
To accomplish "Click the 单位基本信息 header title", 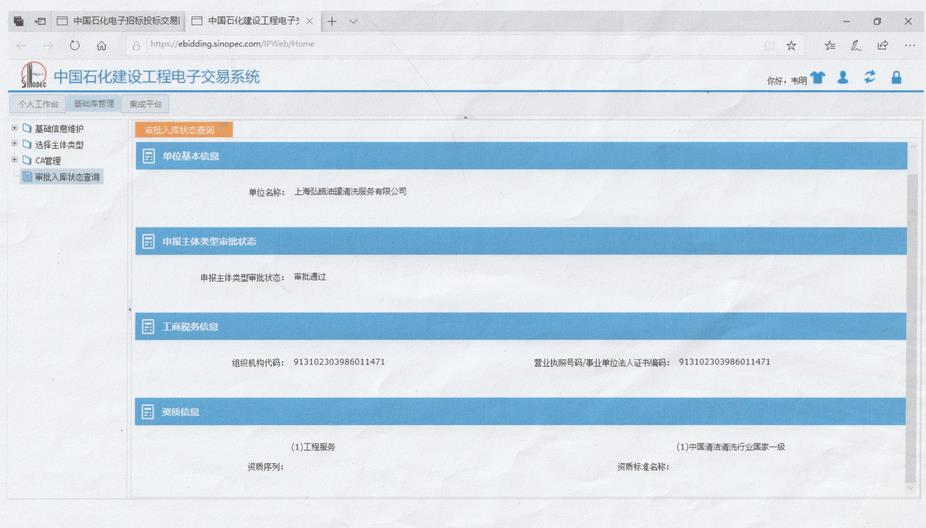I will (x=191, y=156).
